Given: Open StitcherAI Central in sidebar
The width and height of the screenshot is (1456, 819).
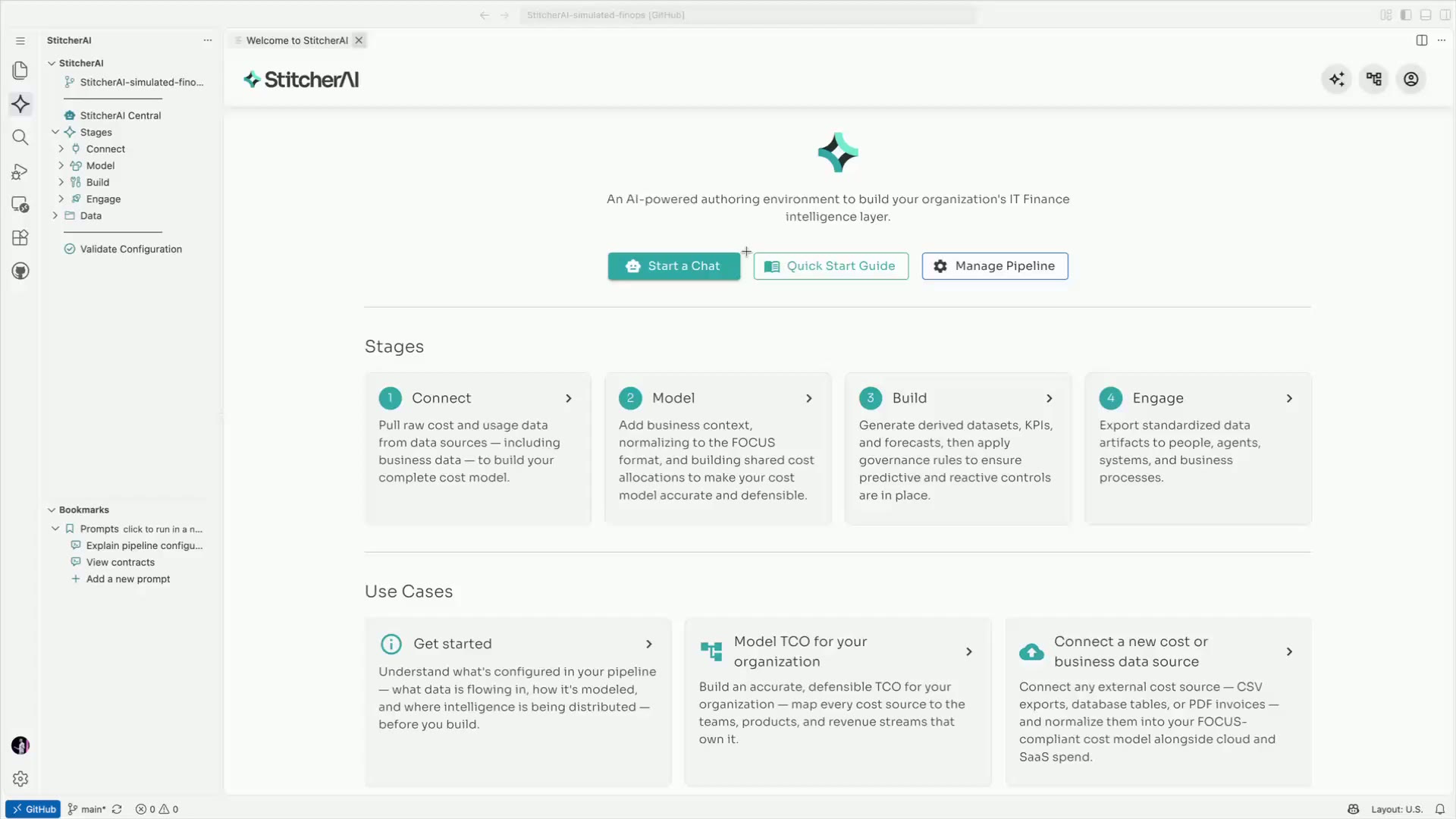Looking at the screenshot, I should click(x=113, y=115).
